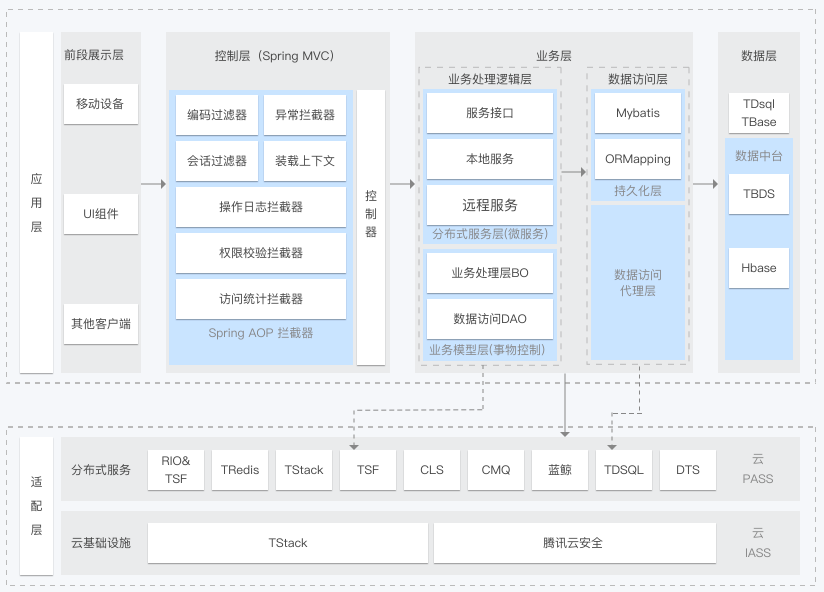Viewport: 824px width, 592px height.
Task: Open the 业务处理层BO block
Action: (490, 271)
